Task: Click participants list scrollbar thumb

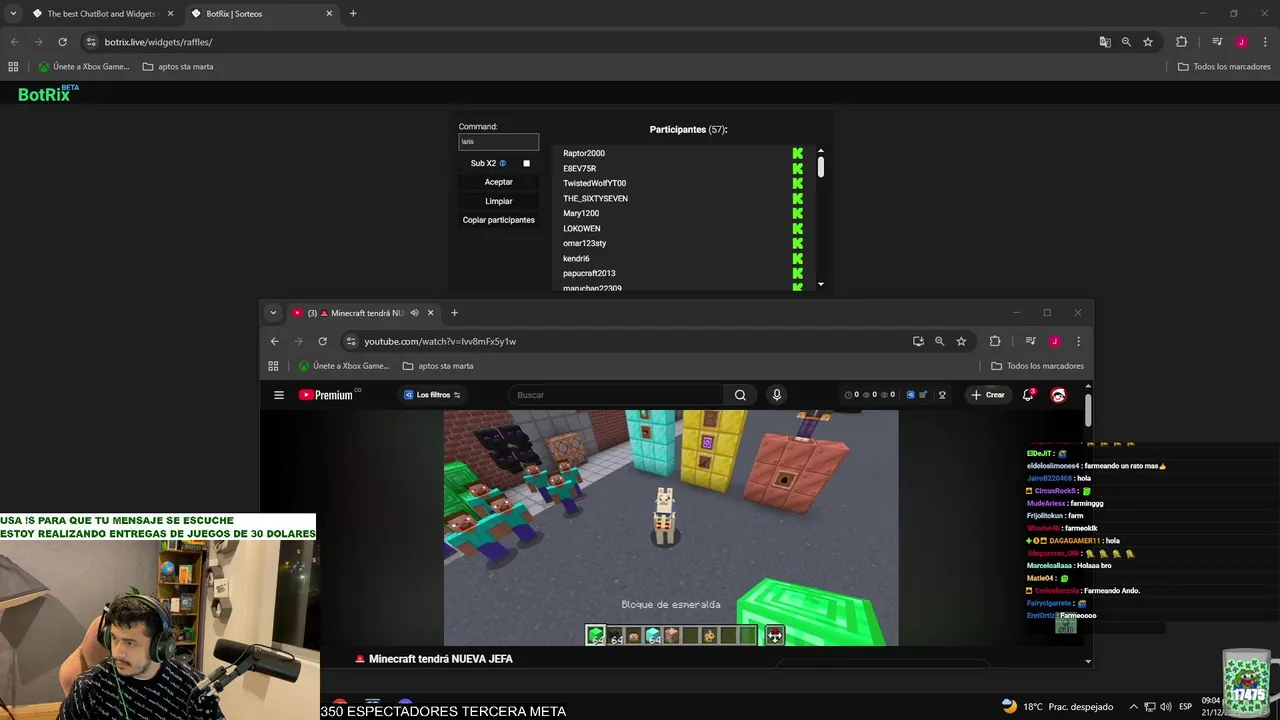Action: (821, 168)
